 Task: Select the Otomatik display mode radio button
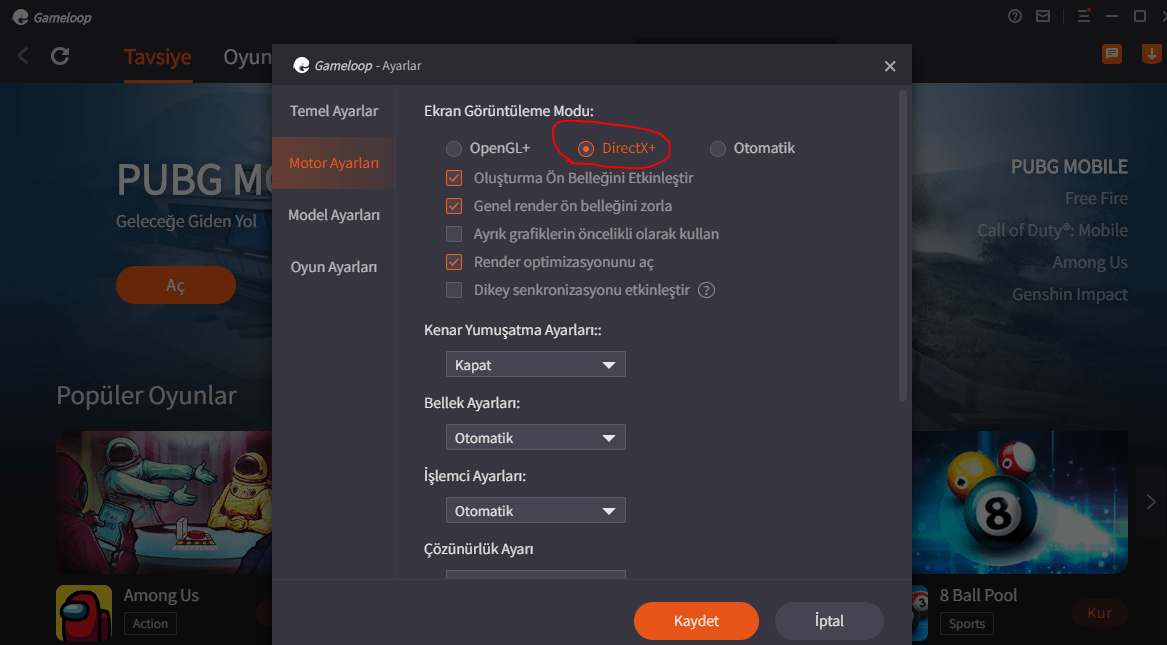coord(717,149)
